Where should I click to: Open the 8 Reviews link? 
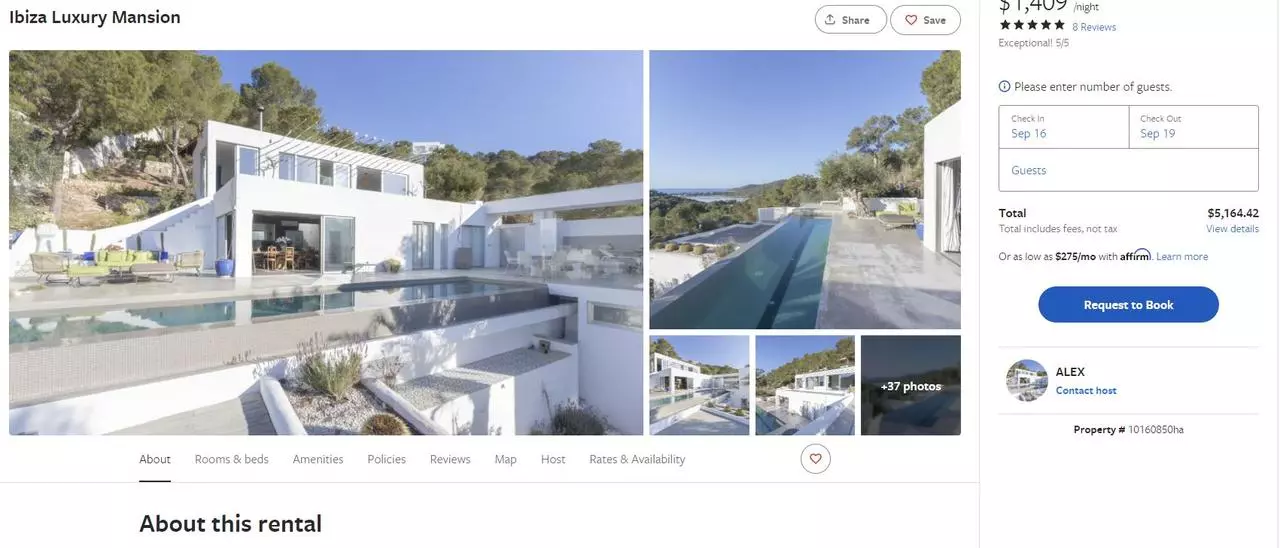point(1094,27)
